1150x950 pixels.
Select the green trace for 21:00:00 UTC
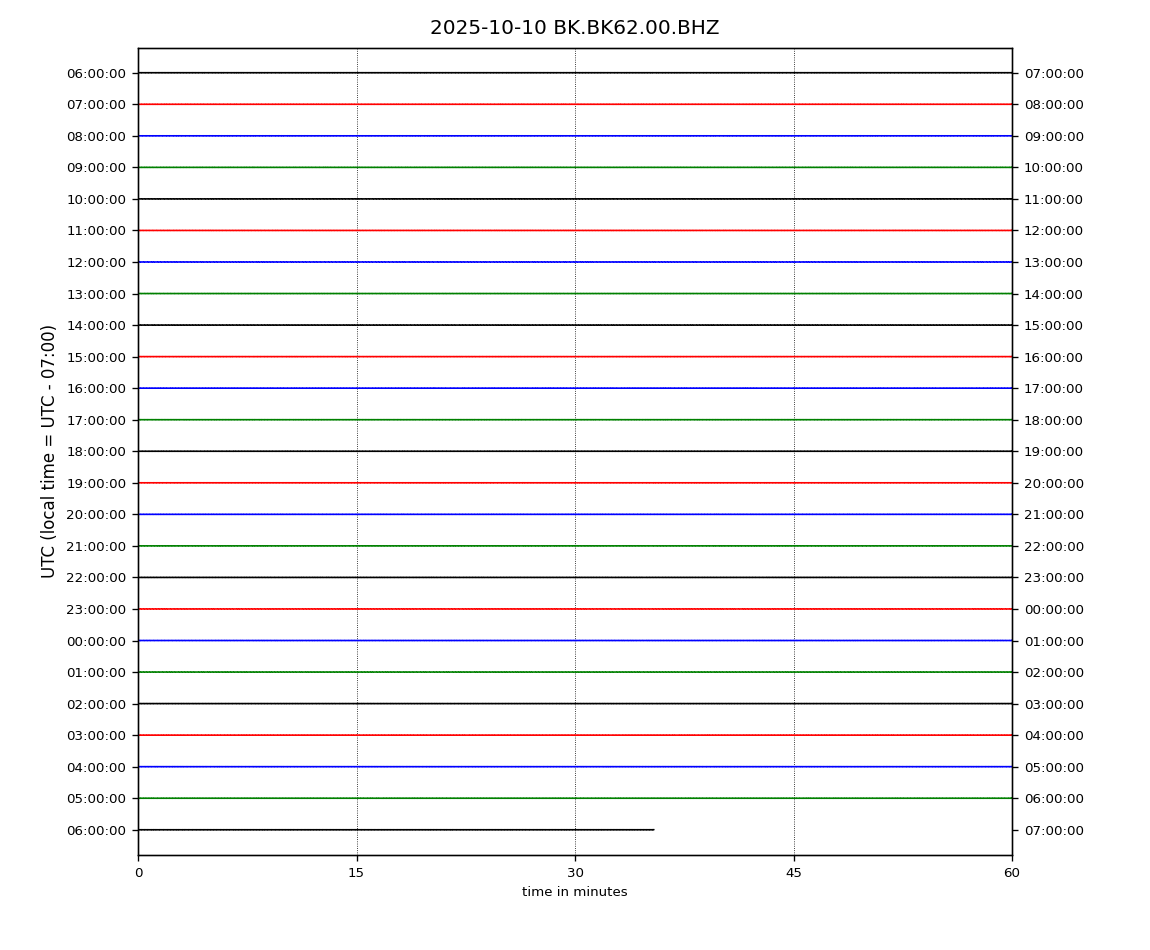(575, 546)
